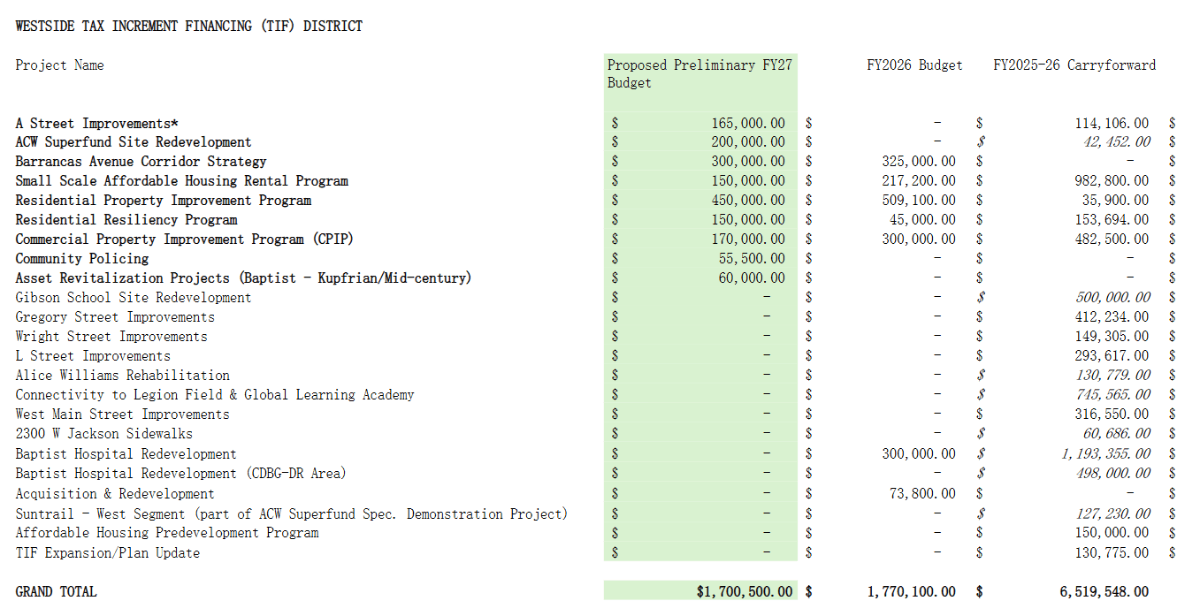Click Barrancas Avenue Corridor Strategy FY2026 value 325,000.00
The height and width of the screenshot is (616, 1200).
coord(918,161)
